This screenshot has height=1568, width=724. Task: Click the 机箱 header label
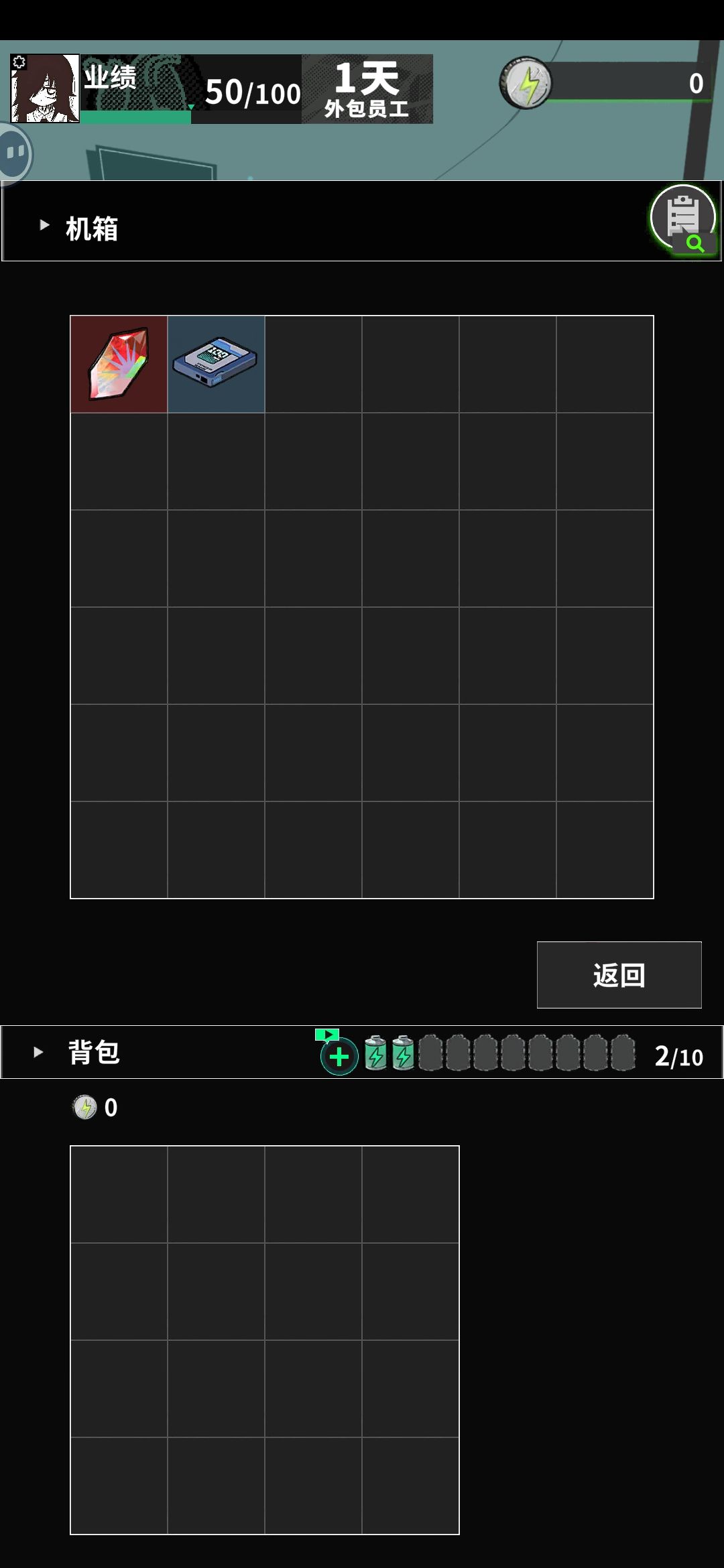tap(92, 228)
